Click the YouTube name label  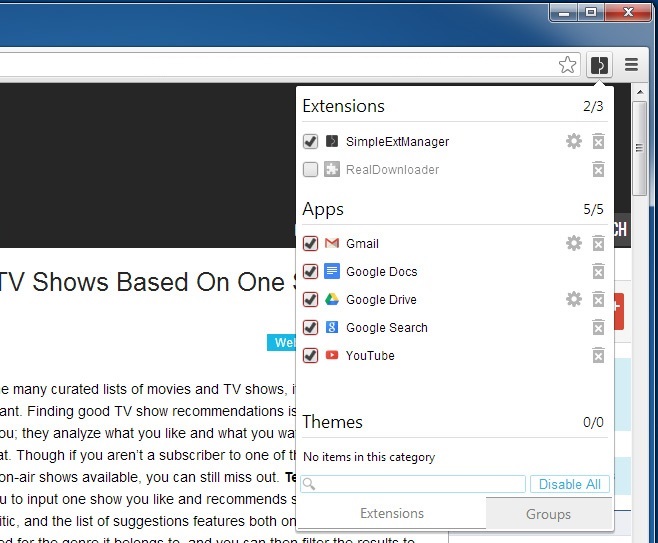[370, 356]
